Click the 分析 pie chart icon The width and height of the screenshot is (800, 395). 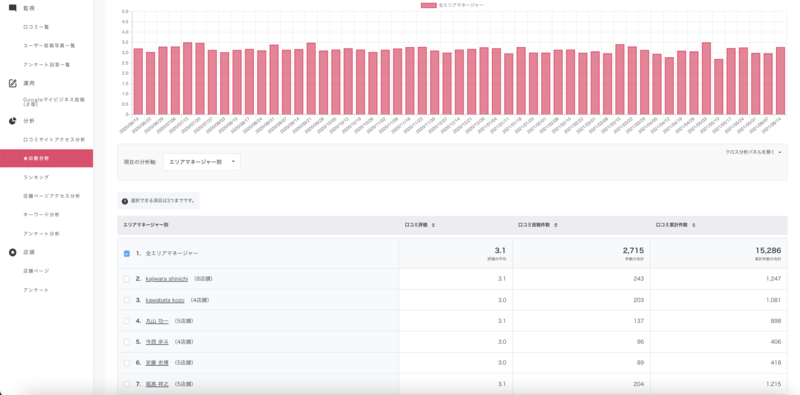13,120
